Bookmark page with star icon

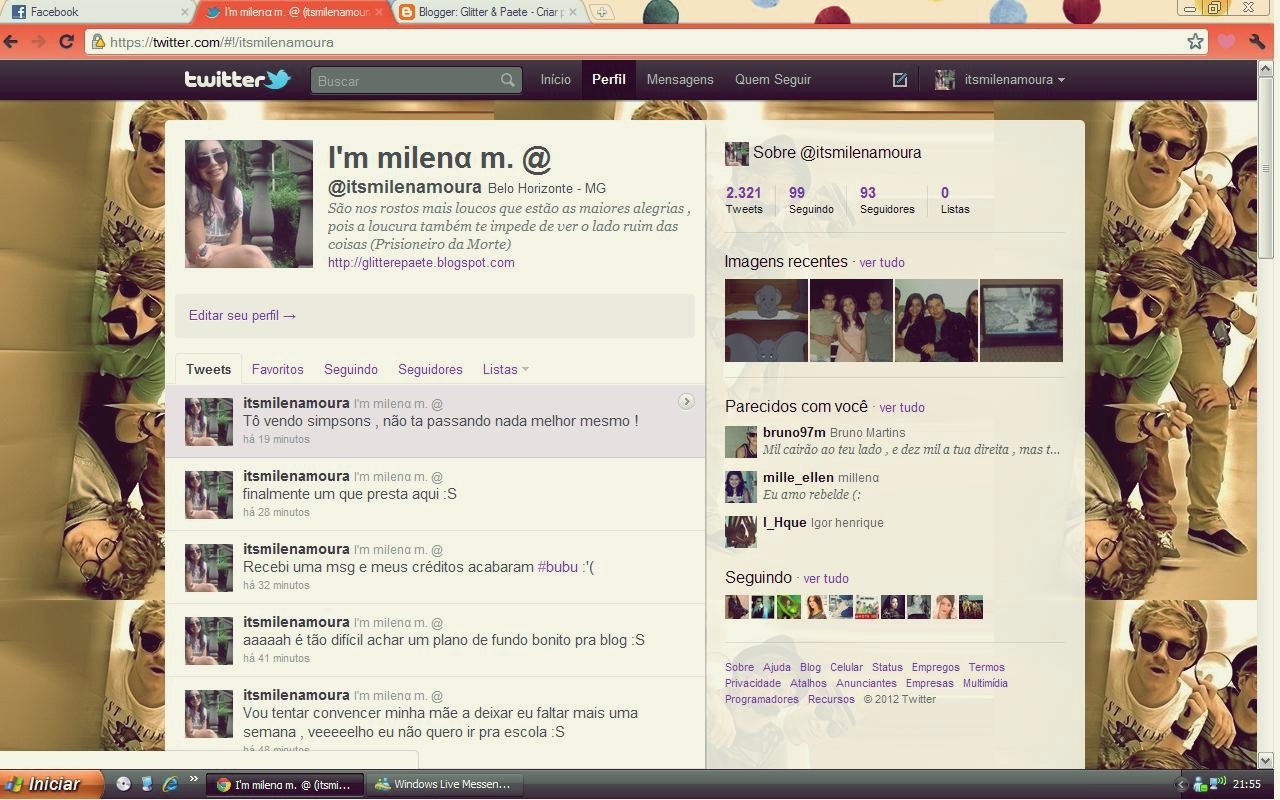(1195, 42)
